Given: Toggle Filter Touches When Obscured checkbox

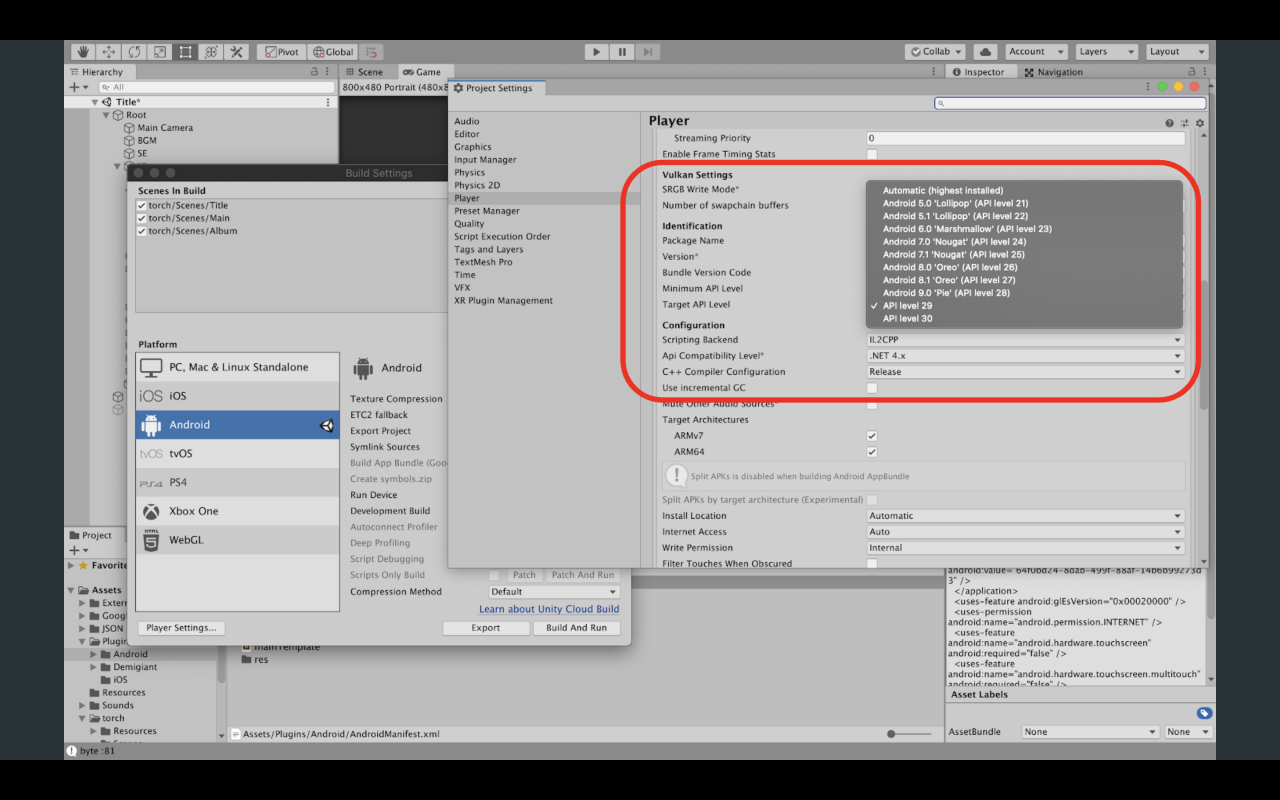Looking at the screenshot, I should coord(872,564).
